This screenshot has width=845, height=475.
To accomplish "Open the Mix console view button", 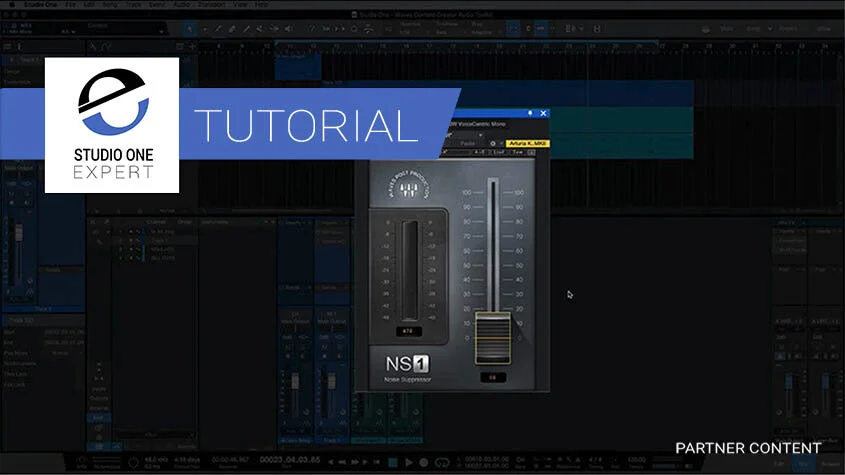I will point(803,464).
